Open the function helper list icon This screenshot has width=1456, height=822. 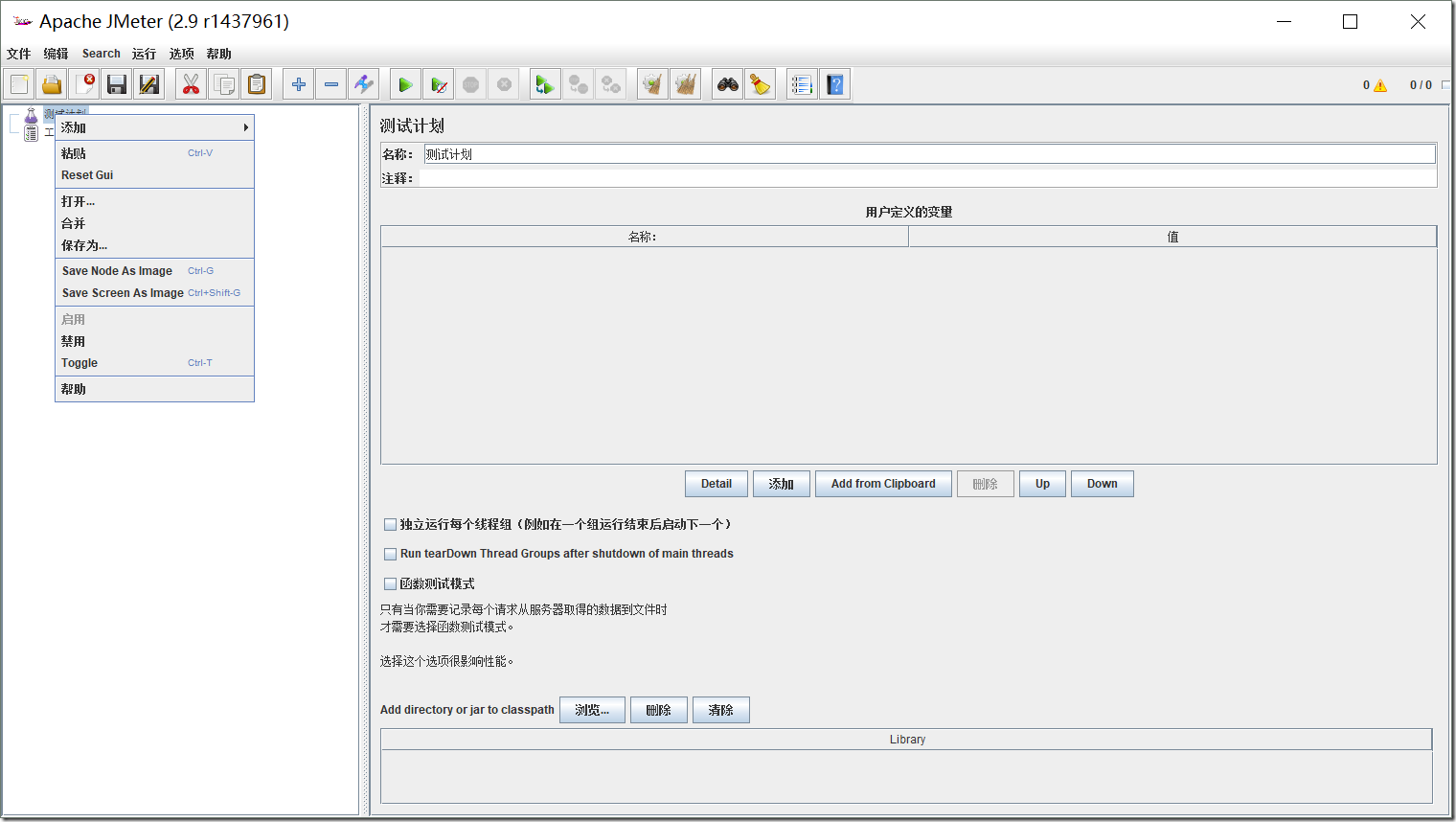tap(803, 84)
